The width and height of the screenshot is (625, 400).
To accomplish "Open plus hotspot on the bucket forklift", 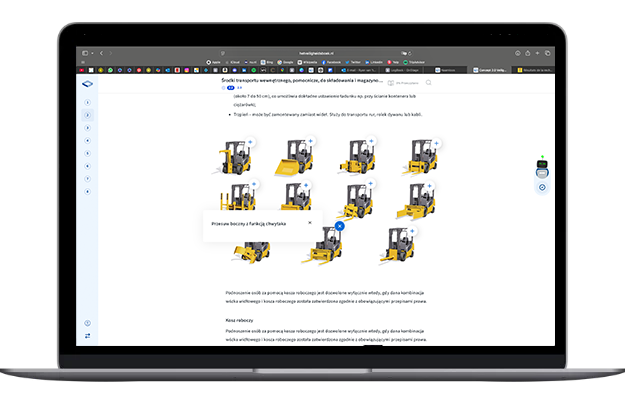I will click(x=311, y=143).
